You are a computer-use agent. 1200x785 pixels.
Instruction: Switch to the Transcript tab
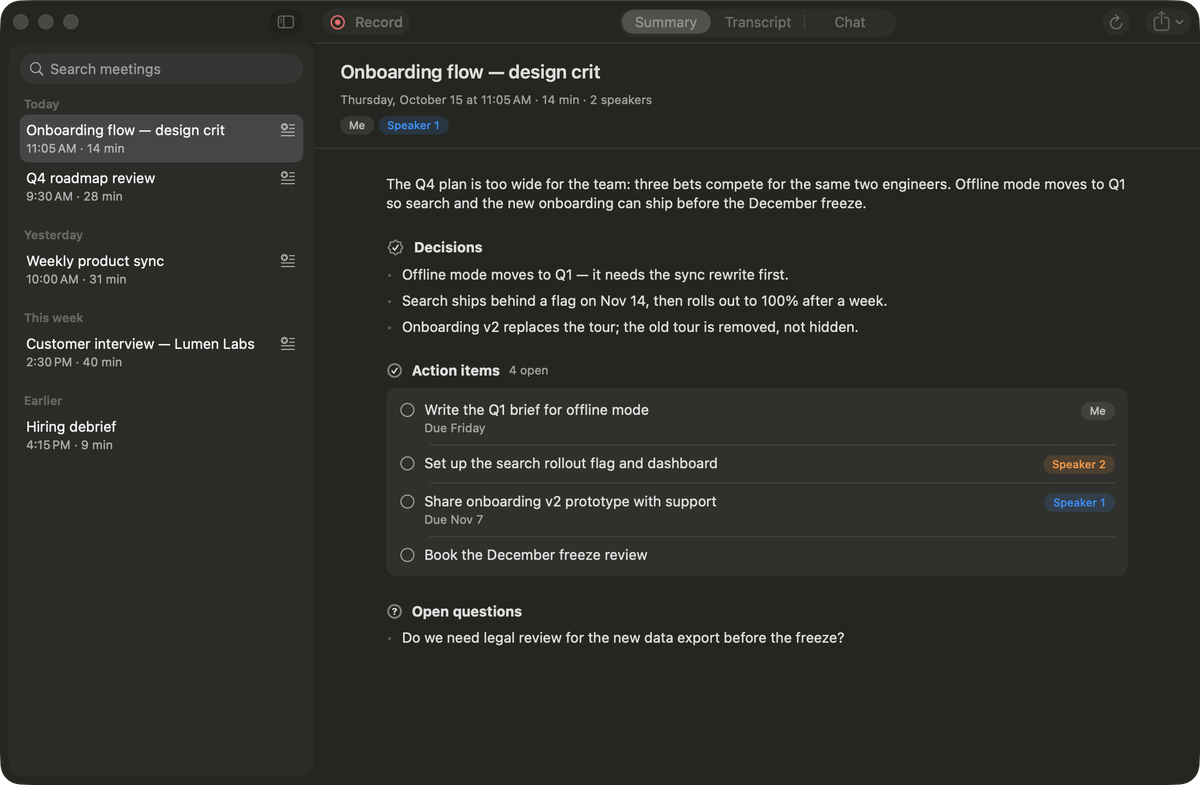coord(758,22)
